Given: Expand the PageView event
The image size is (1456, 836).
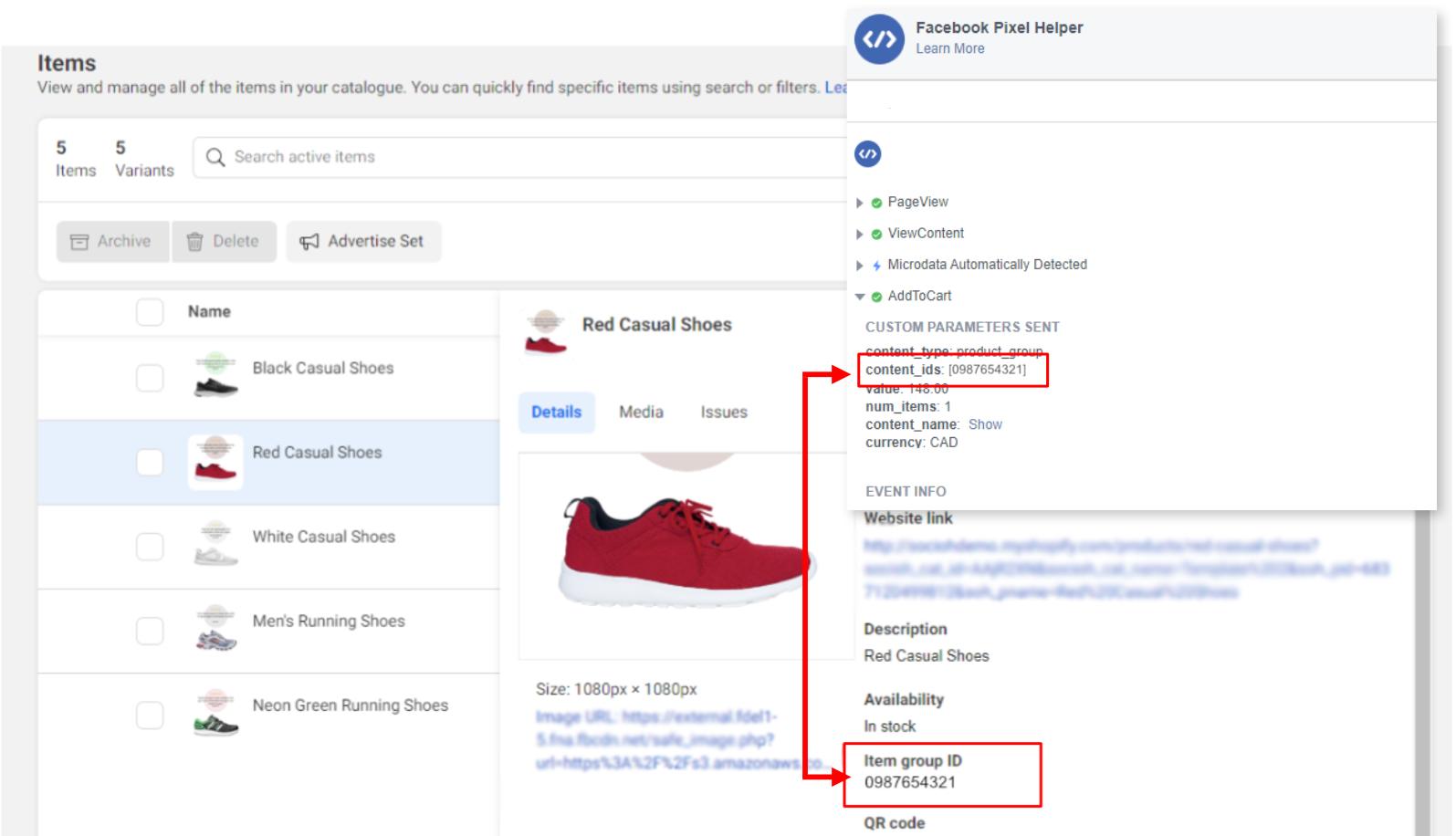Looking at the screenshot, I should click(860, 203).
